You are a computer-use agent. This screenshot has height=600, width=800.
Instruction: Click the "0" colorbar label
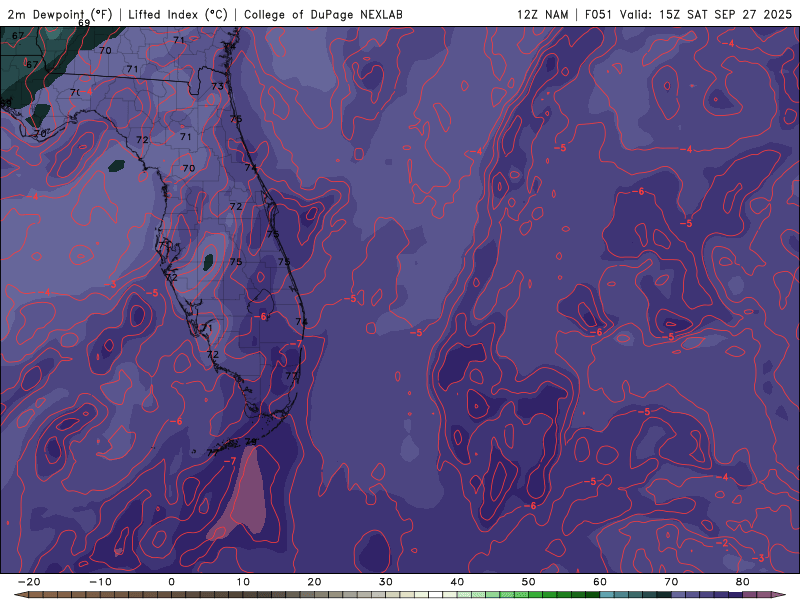171,582
